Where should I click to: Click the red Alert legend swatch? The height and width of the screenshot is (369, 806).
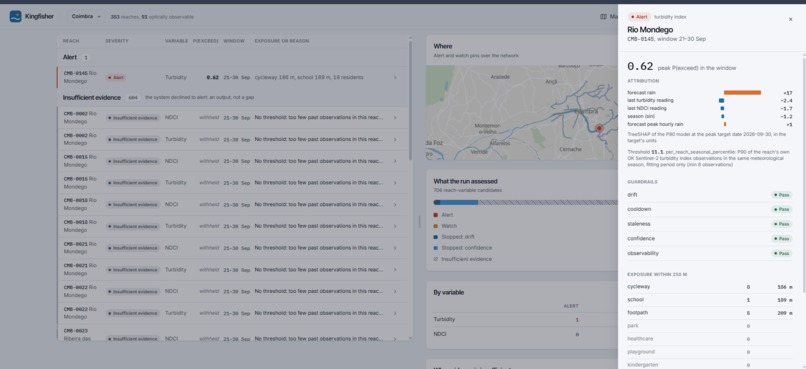click(x=436, y=215)
